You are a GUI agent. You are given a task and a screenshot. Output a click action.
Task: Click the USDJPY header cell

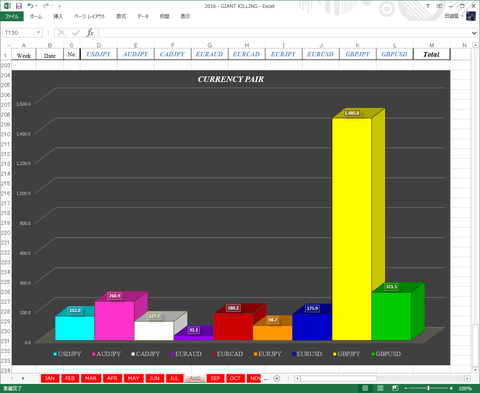(x=99, y=54)
